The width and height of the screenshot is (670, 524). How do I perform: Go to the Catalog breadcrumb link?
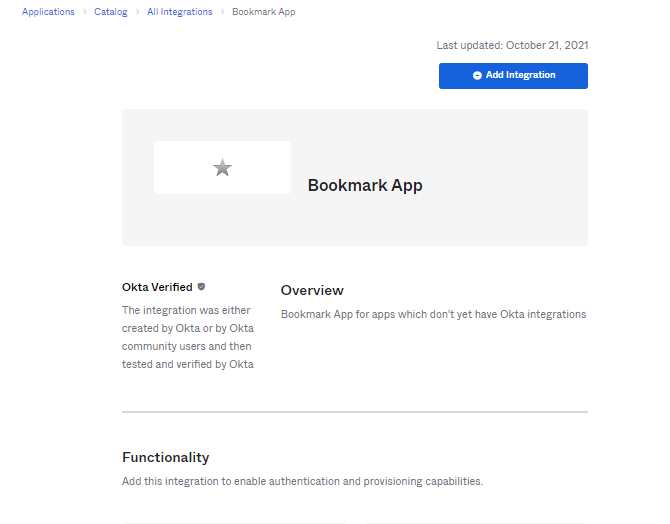point(110,12)
